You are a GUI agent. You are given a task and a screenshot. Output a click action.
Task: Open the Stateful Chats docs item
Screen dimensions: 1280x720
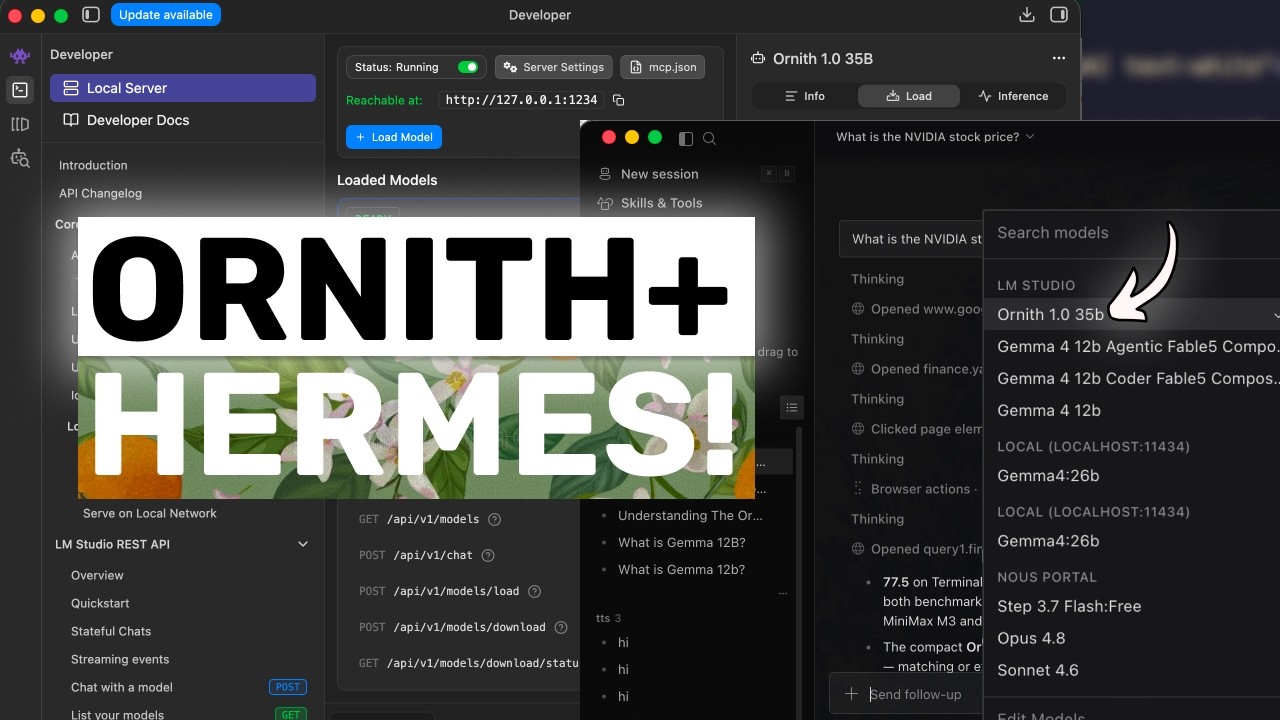[111, 631]
